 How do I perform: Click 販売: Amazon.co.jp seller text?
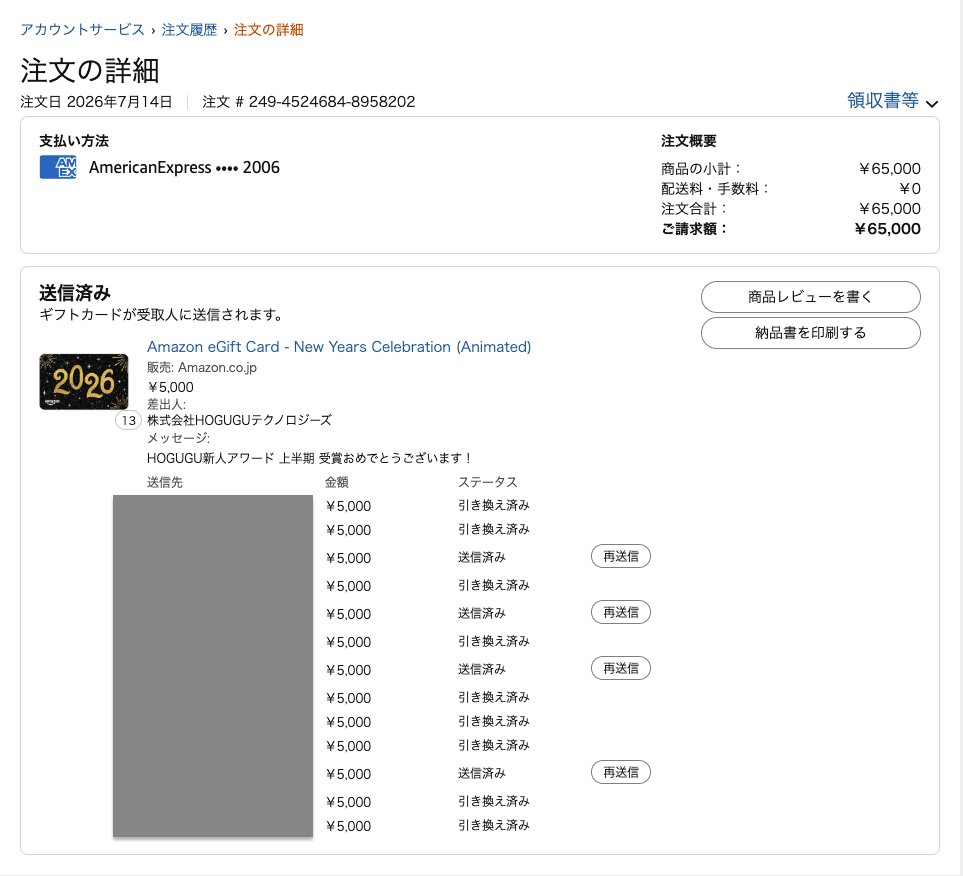tap(201, 367)
